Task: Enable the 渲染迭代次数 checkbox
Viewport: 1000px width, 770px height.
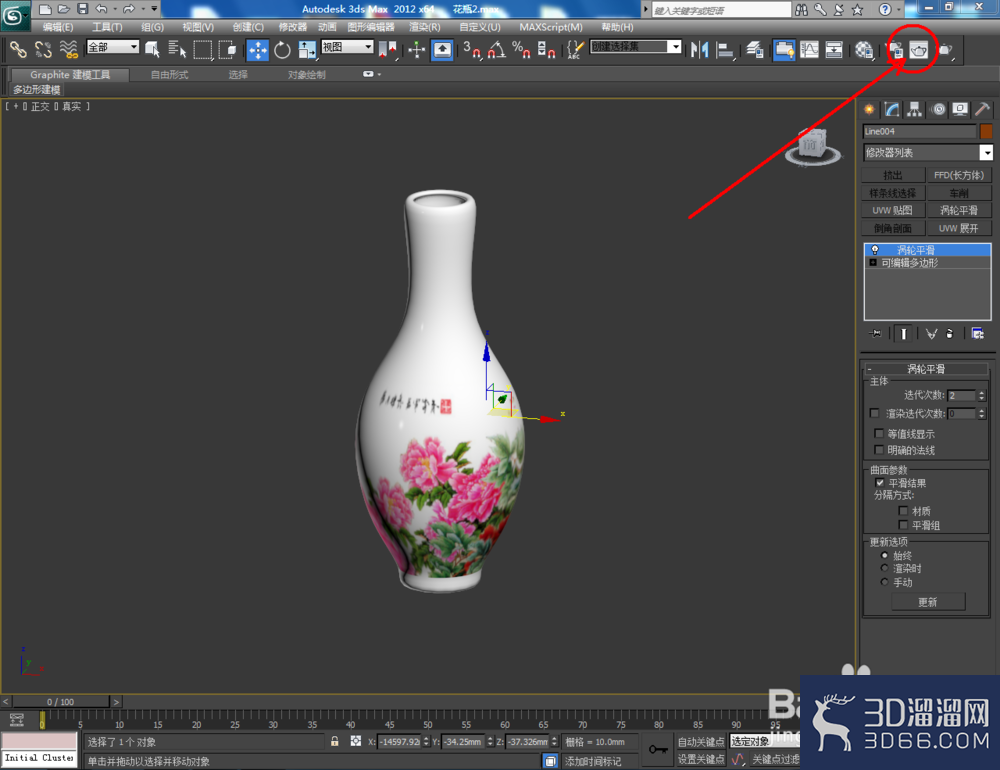Action: click(874, 413)
